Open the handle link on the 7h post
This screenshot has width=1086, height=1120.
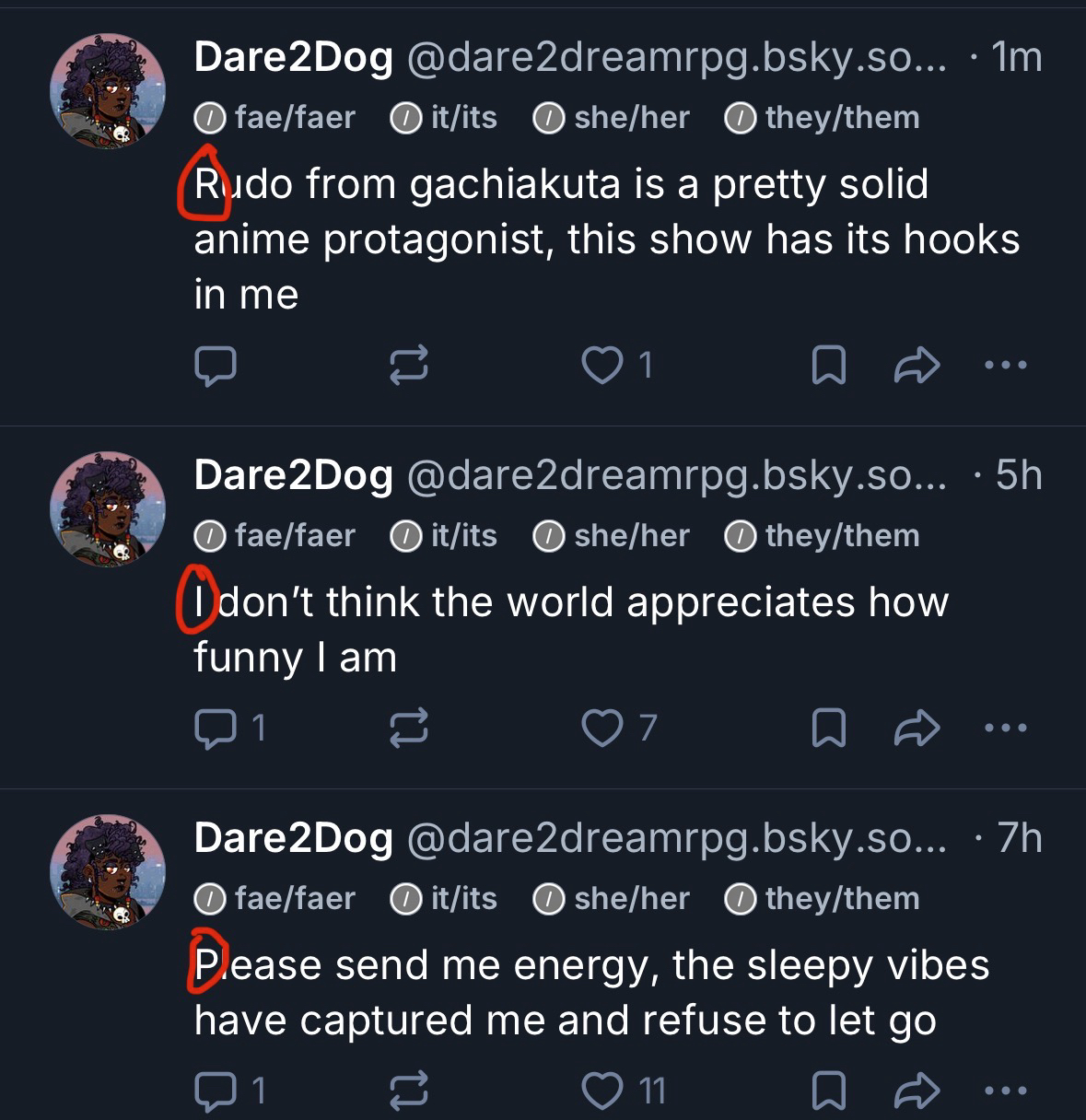pos(675,838)
